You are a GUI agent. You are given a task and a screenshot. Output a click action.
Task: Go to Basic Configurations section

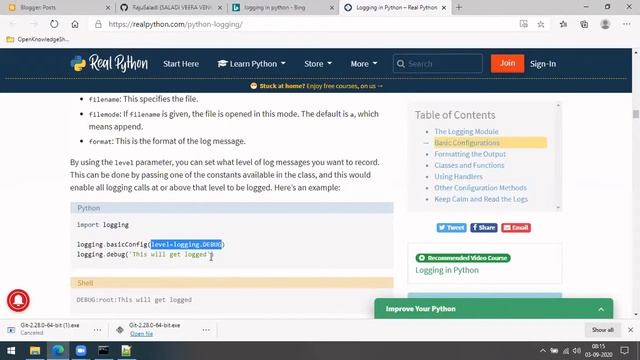tap(467, 142)
